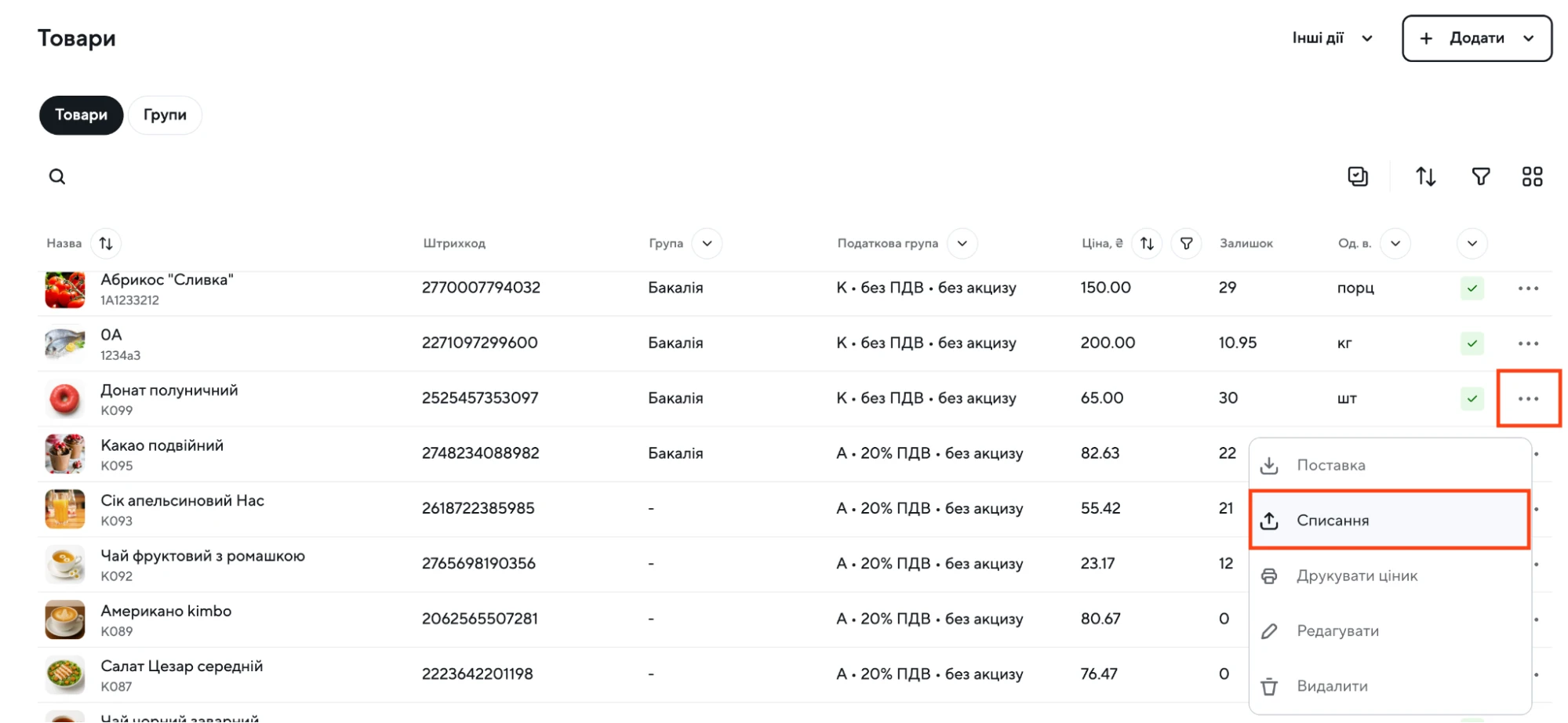The width and height of the screenshot is (1568, 723).
Task: Open three-dot menu for ОА row
Action: click(1528, 343)
